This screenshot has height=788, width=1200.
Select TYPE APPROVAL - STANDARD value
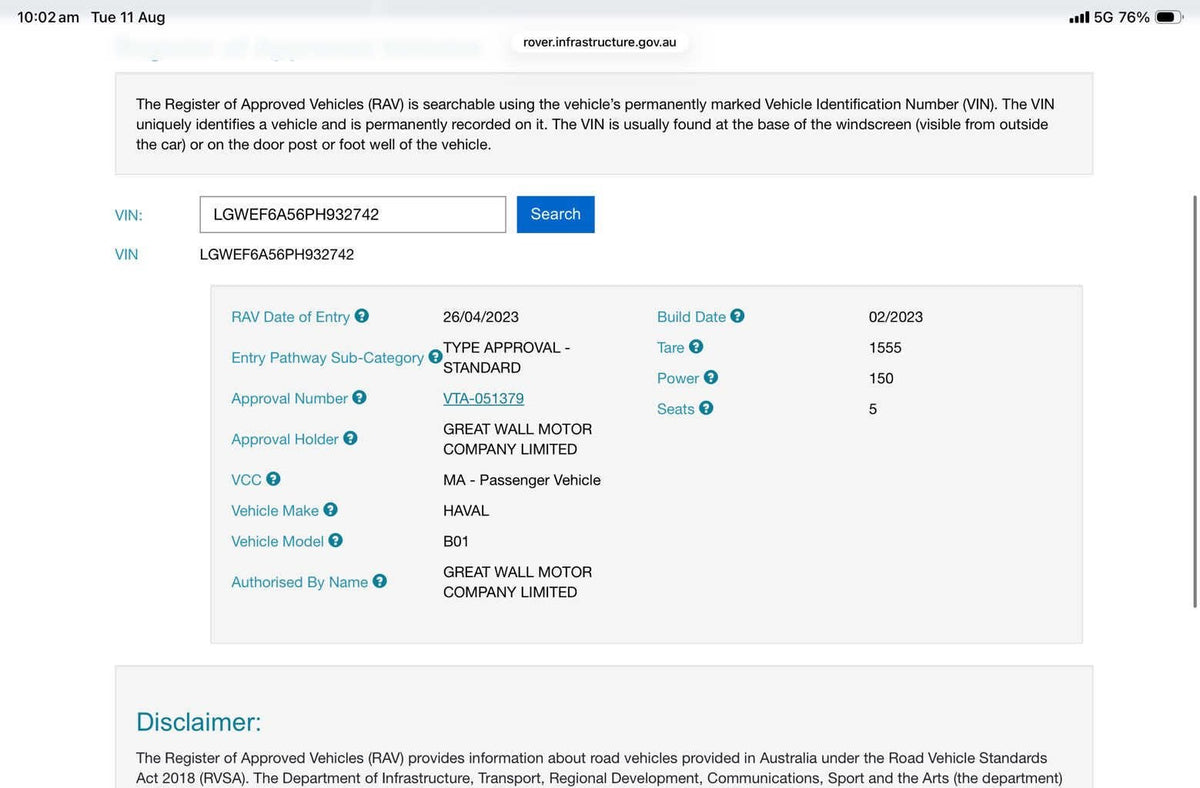click(507, 357)
